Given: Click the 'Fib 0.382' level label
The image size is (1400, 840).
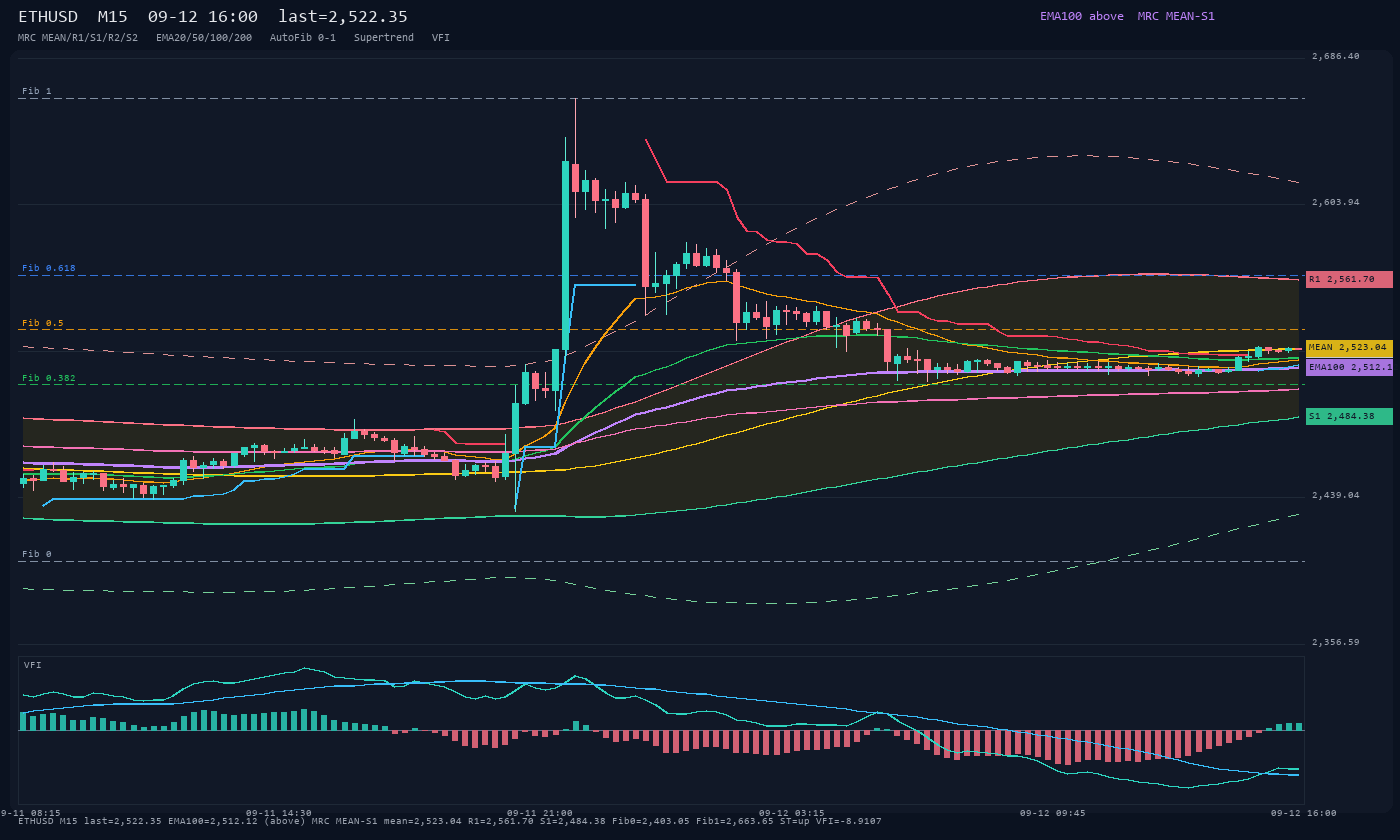Looking at the screenshot, I should pos(49,378).
